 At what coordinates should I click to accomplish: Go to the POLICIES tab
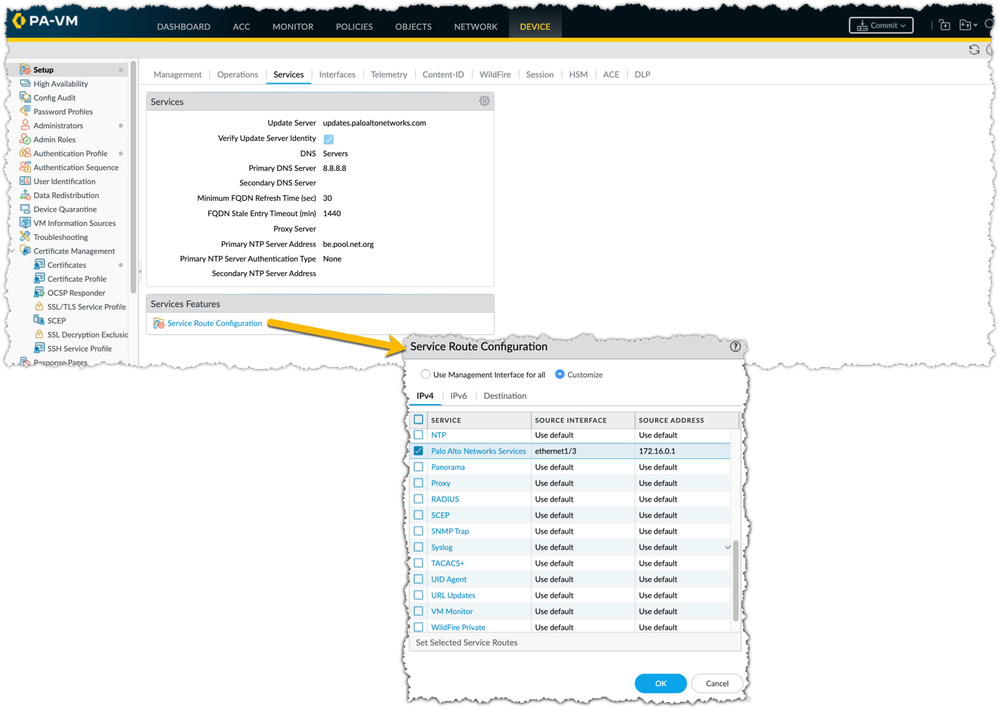pyautogui.click(x=354, y=27)
